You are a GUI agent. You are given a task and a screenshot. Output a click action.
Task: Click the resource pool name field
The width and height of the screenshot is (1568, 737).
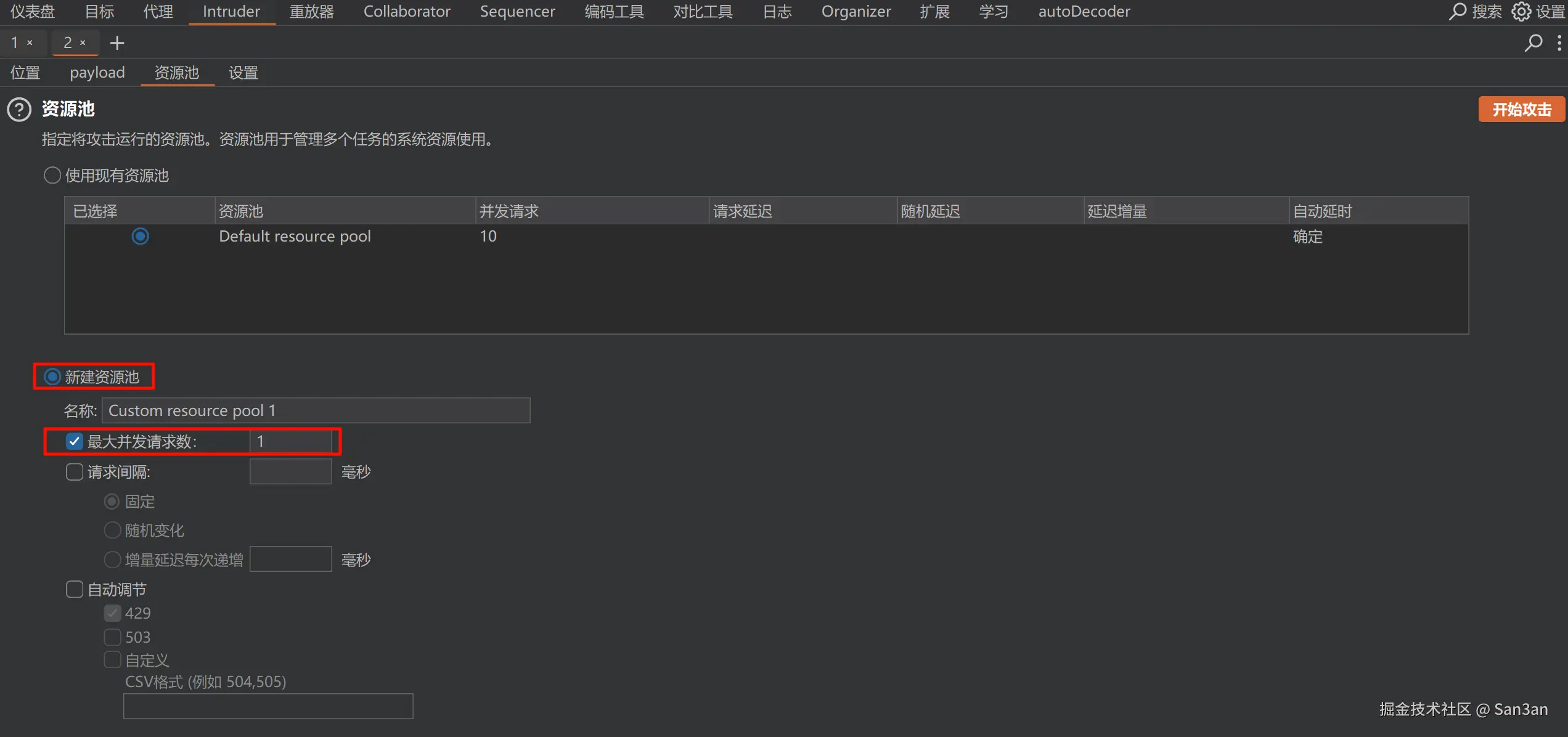tap(316, 410)
